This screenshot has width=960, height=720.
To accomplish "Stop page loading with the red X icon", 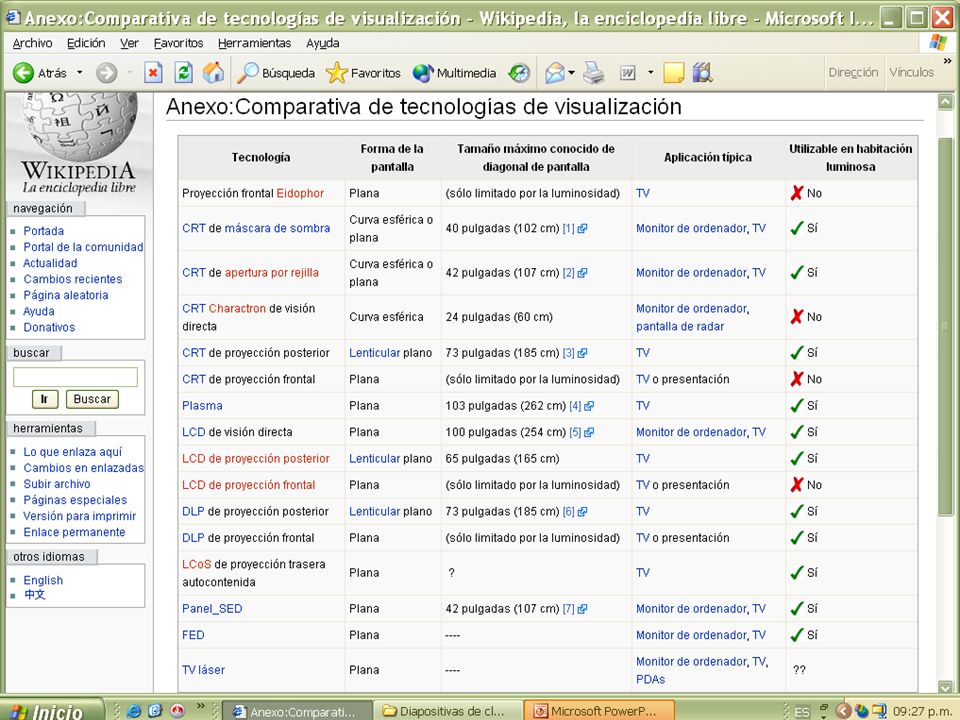I will coord(153,73).
